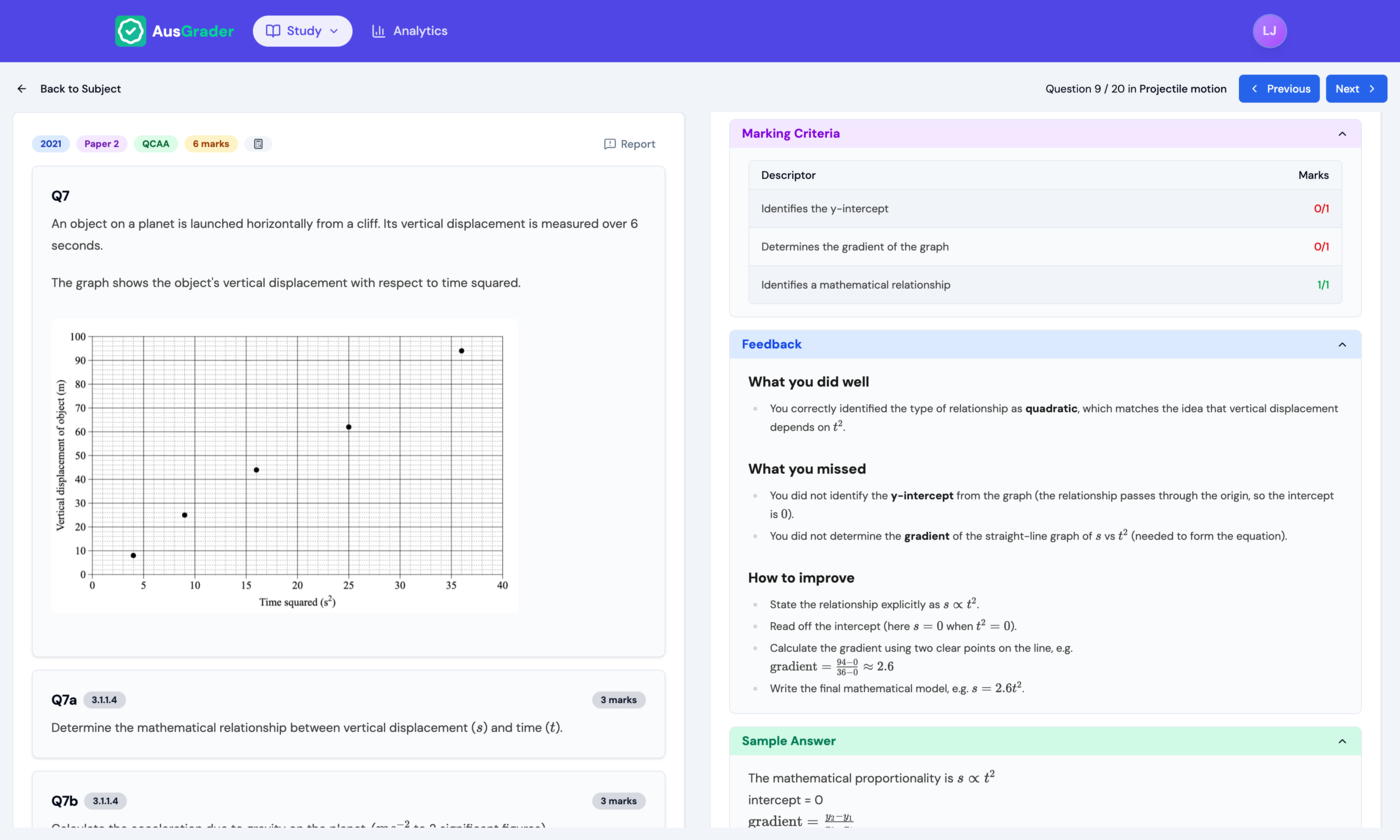Click the calculator icon badge

pos(258,144)
